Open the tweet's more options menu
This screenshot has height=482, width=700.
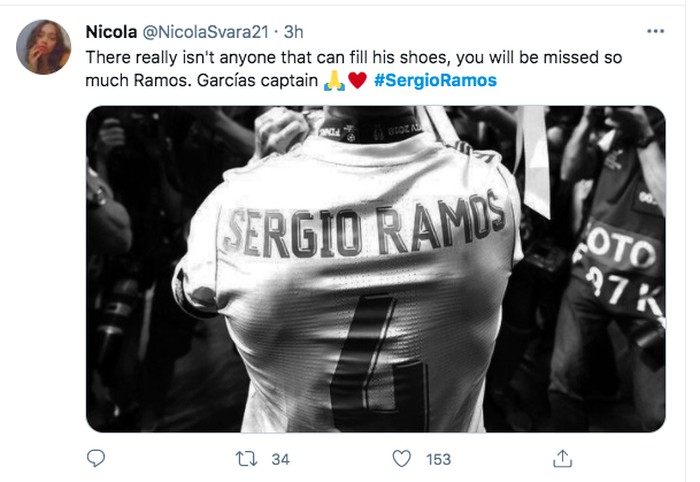pos(654,31)
